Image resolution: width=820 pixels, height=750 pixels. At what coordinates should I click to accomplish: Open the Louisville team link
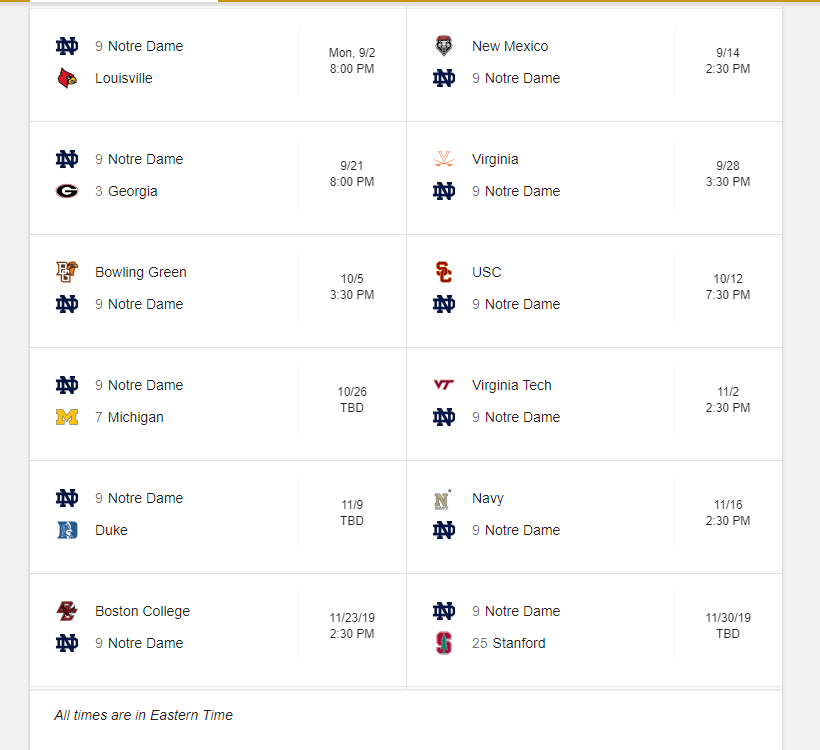(x=123, y=78)
